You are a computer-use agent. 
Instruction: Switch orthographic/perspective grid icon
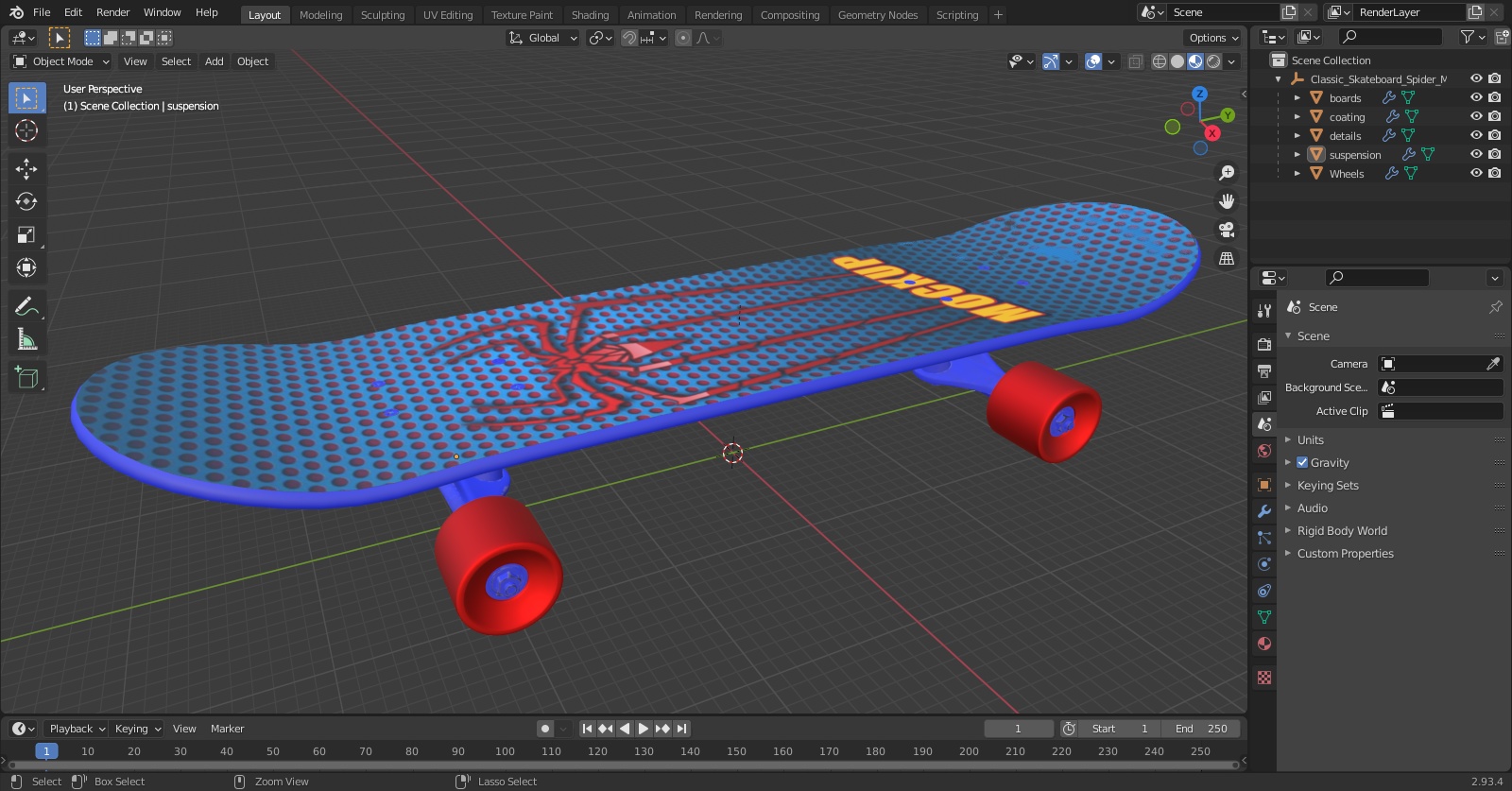click(x=1227, y=258)
